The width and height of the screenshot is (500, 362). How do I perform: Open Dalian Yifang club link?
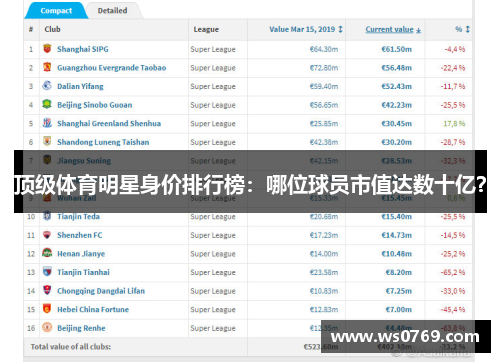(80, 87)
